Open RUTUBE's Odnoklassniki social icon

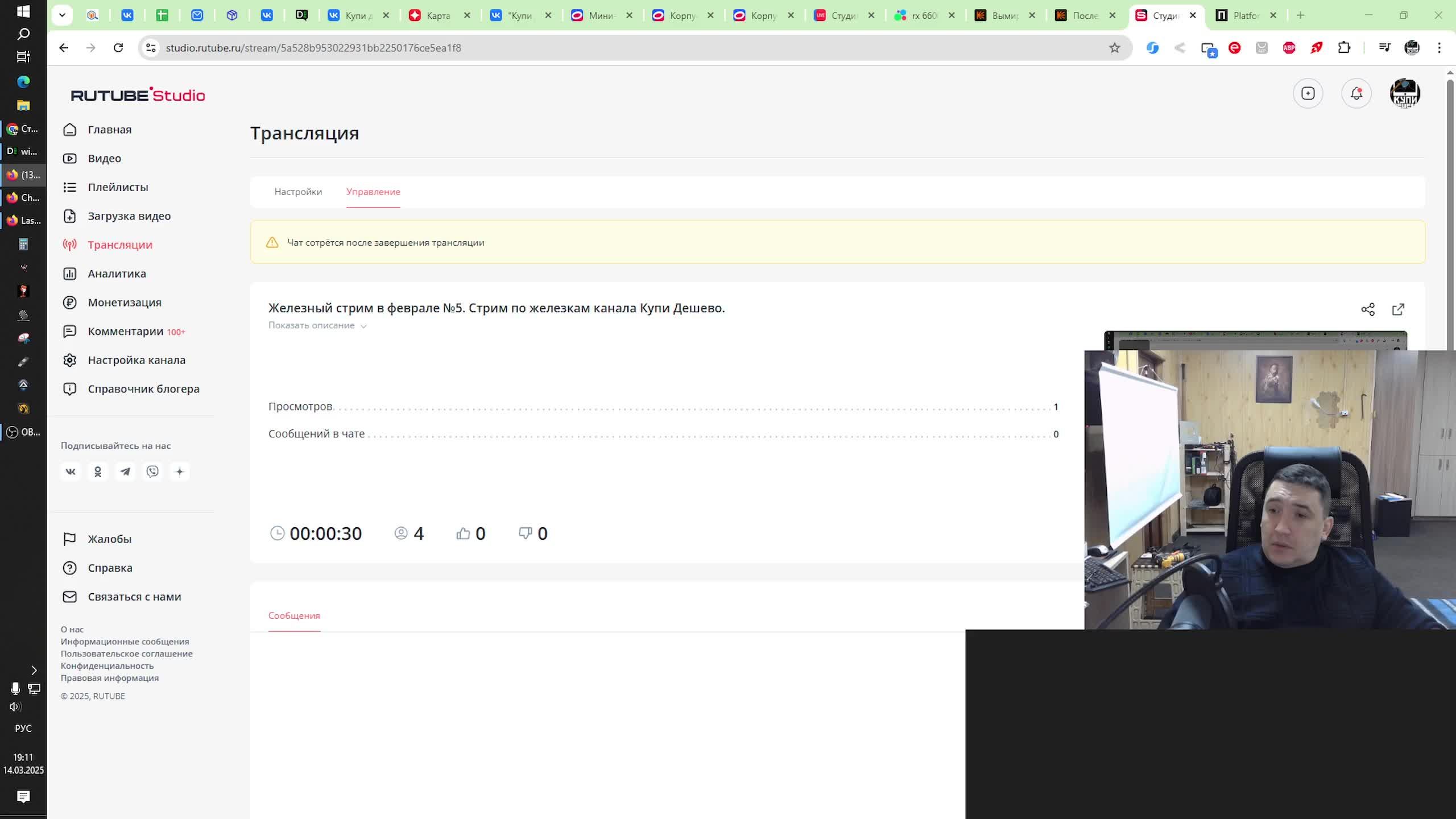[x=98, y=471]
